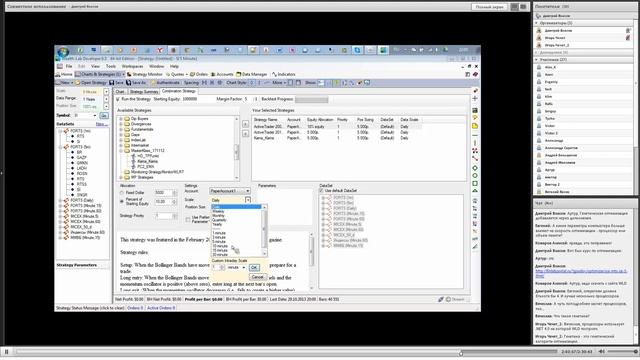Switch to the Chart tab
This screenshot has width=640, height=360.
click(x=120, y=91)
